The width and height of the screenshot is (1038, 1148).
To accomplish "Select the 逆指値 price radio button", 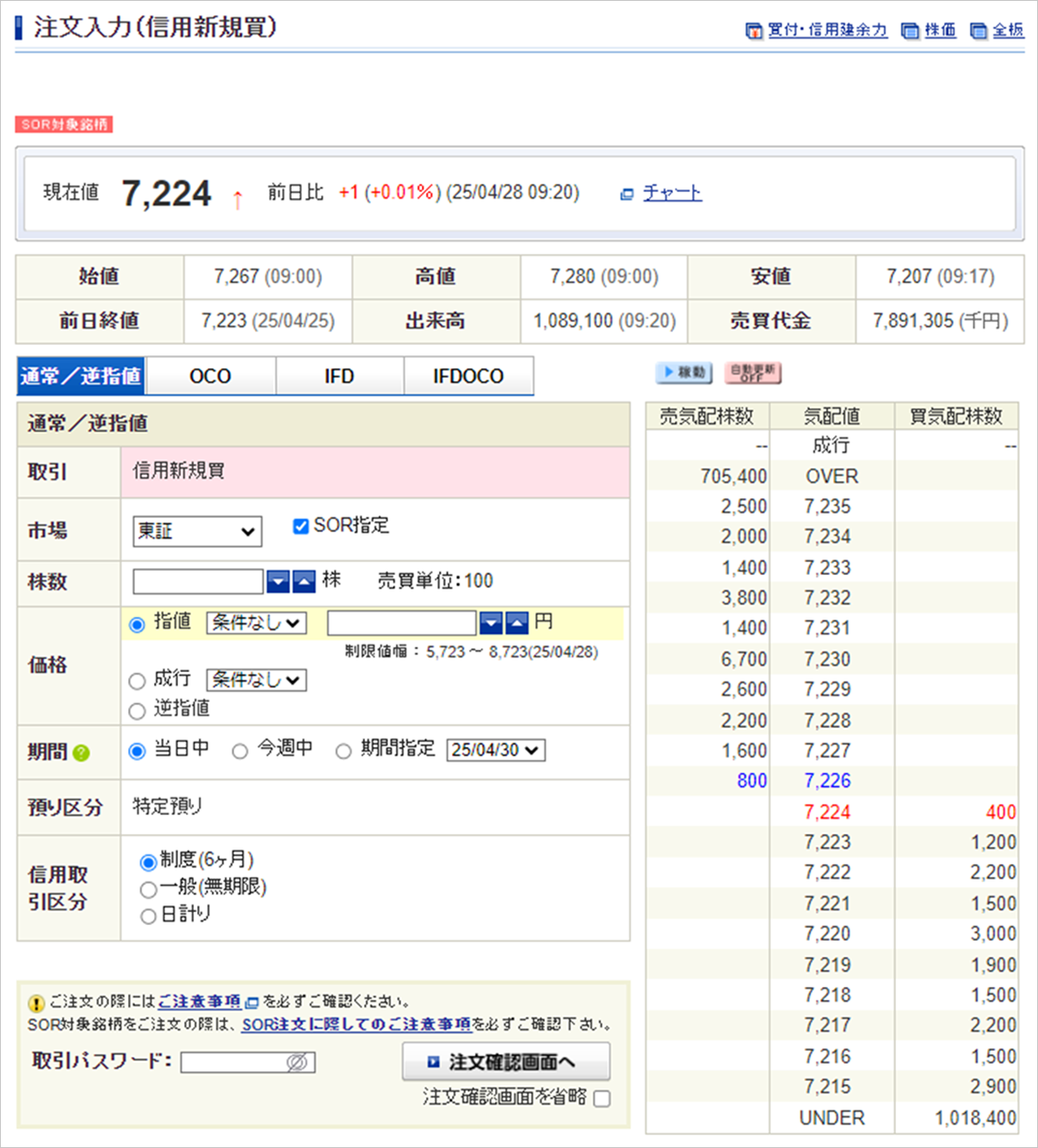I will [x=137, y=711].
